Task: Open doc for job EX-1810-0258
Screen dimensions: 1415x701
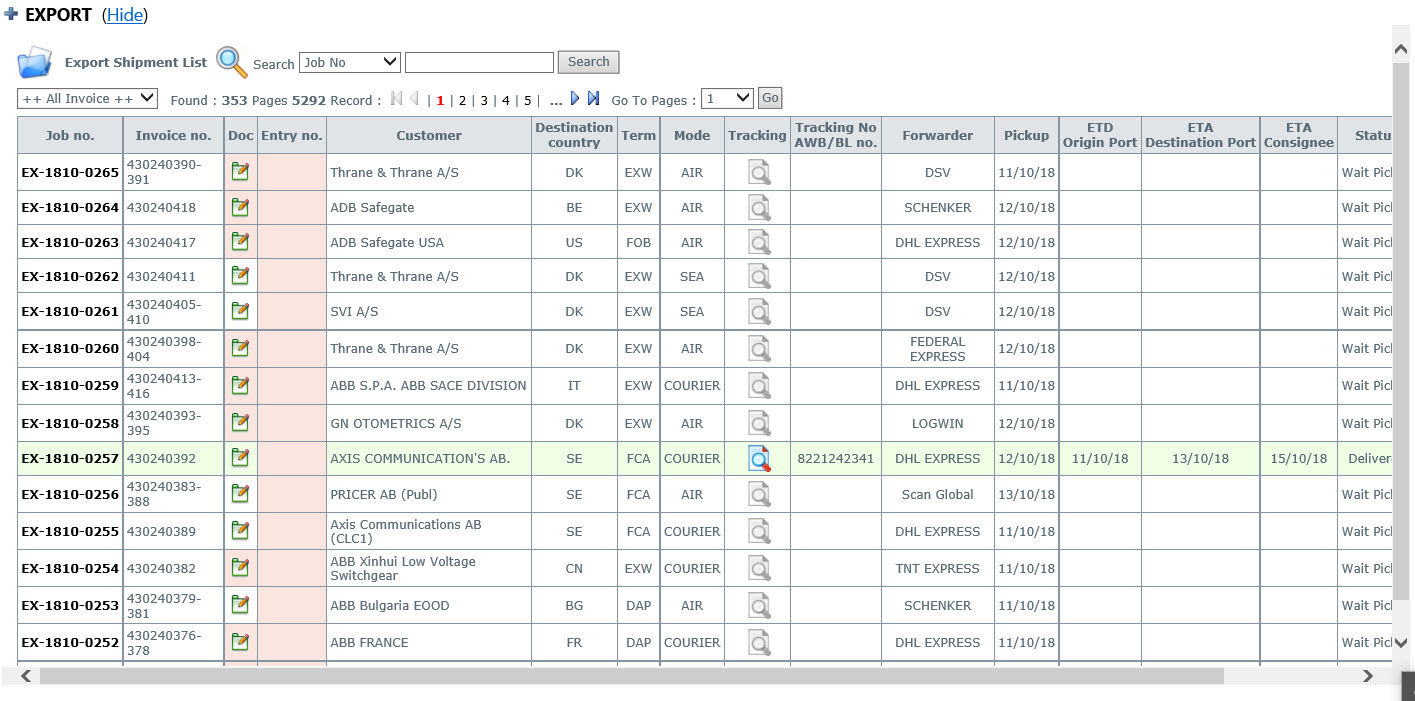Action: pyautogui.click(x=240, y=422)
